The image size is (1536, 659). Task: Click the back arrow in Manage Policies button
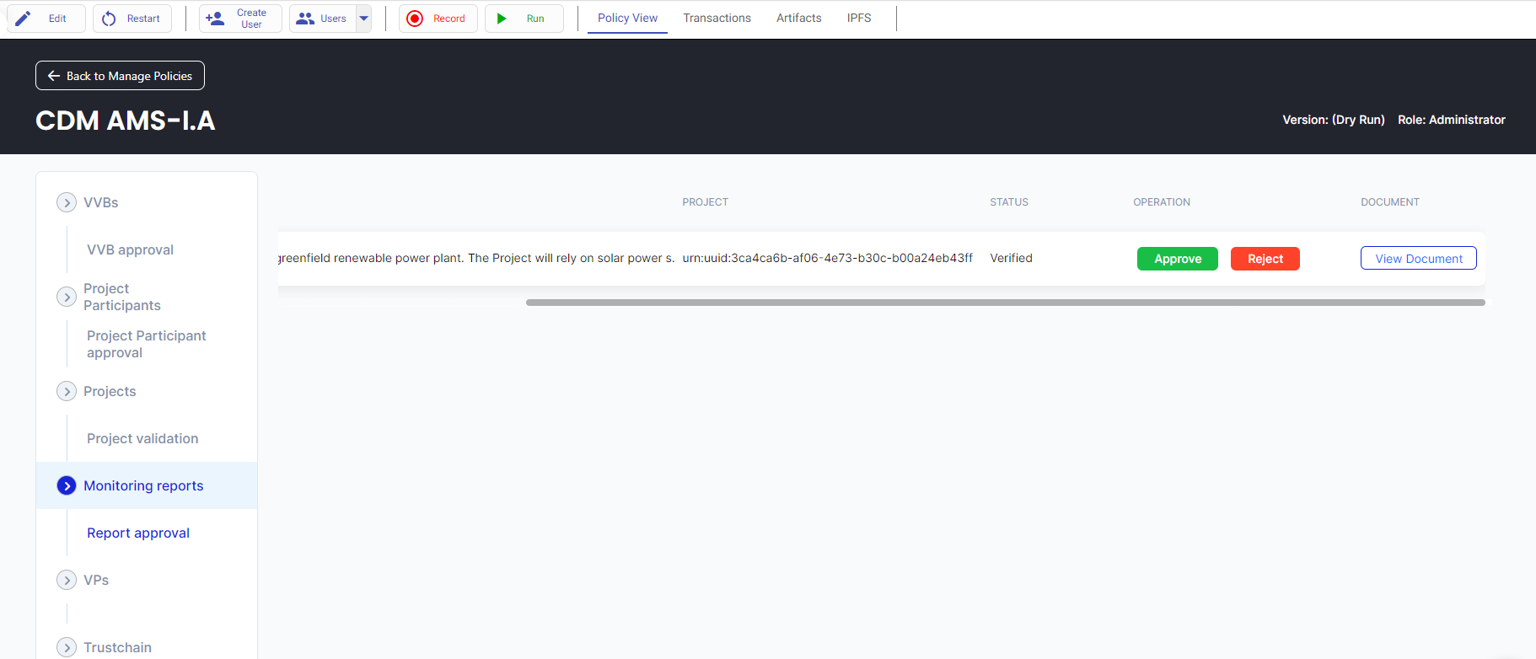pos(54,76)
